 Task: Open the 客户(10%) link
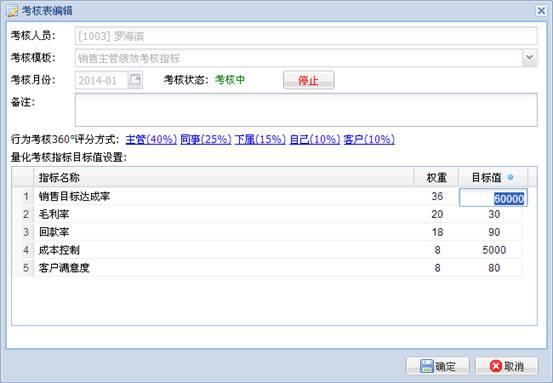point(369,139)
